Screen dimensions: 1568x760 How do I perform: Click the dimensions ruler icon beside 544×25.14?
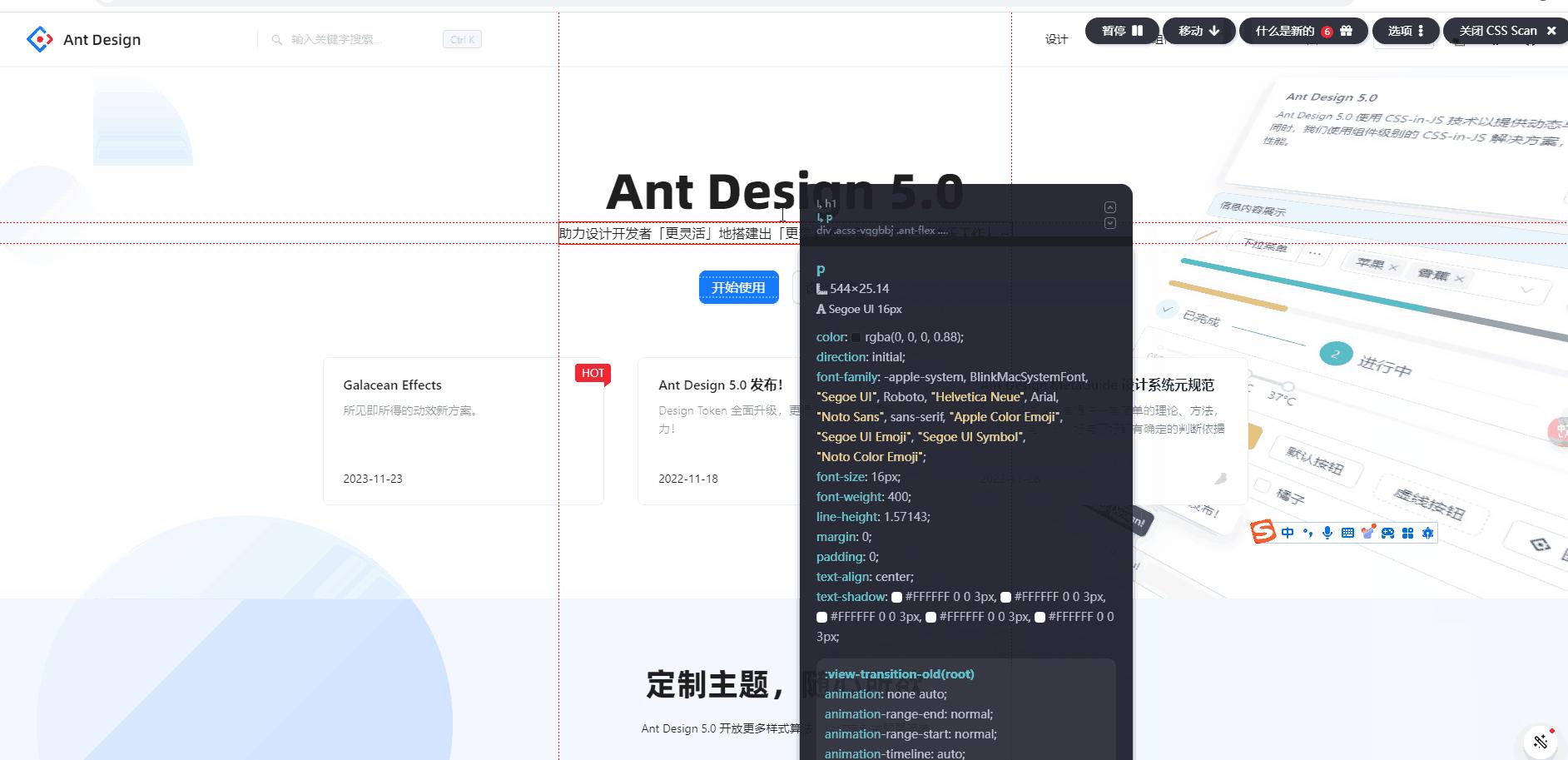pos(821,289)
